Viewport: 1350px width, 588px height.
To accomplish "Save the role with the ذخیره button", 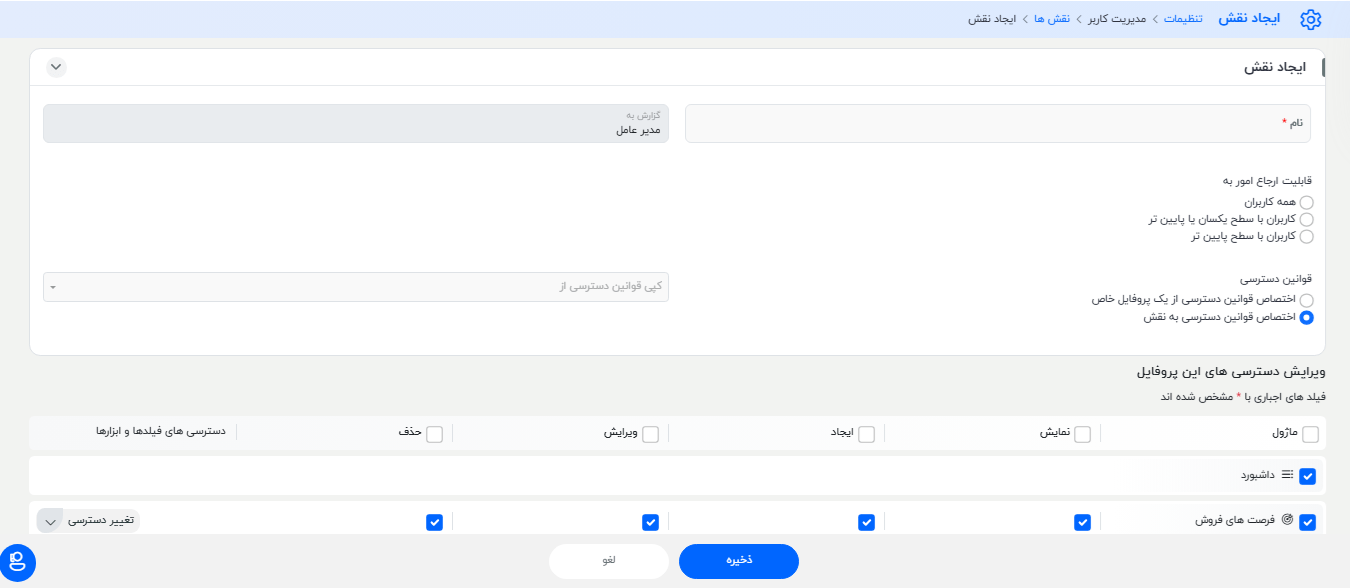I will [x=738, y=561].
